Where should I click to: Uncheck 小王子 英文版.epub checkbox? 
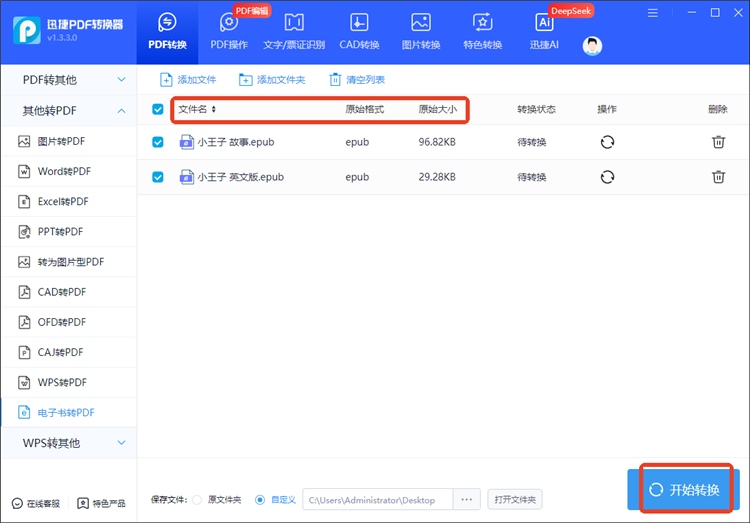pos(158,177)
